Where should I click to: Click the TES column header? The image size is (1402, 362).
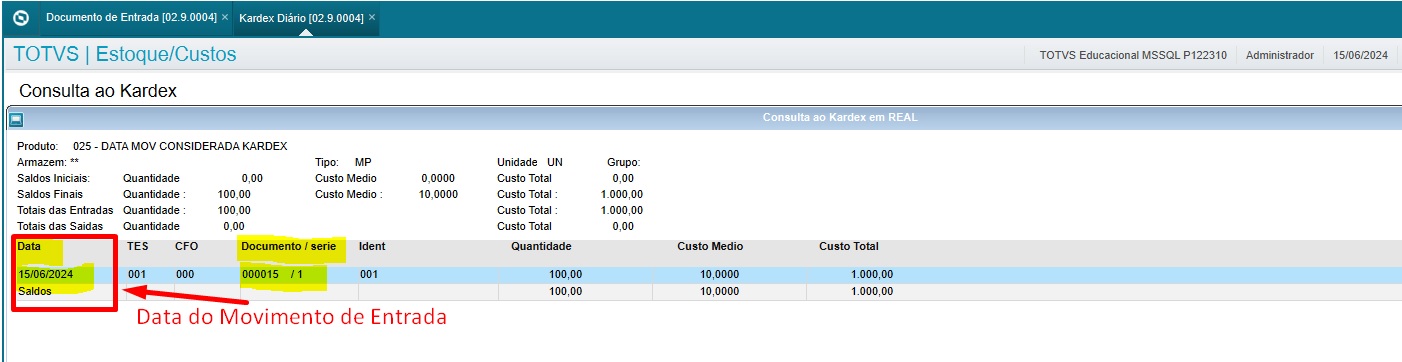tap(138, 246)
